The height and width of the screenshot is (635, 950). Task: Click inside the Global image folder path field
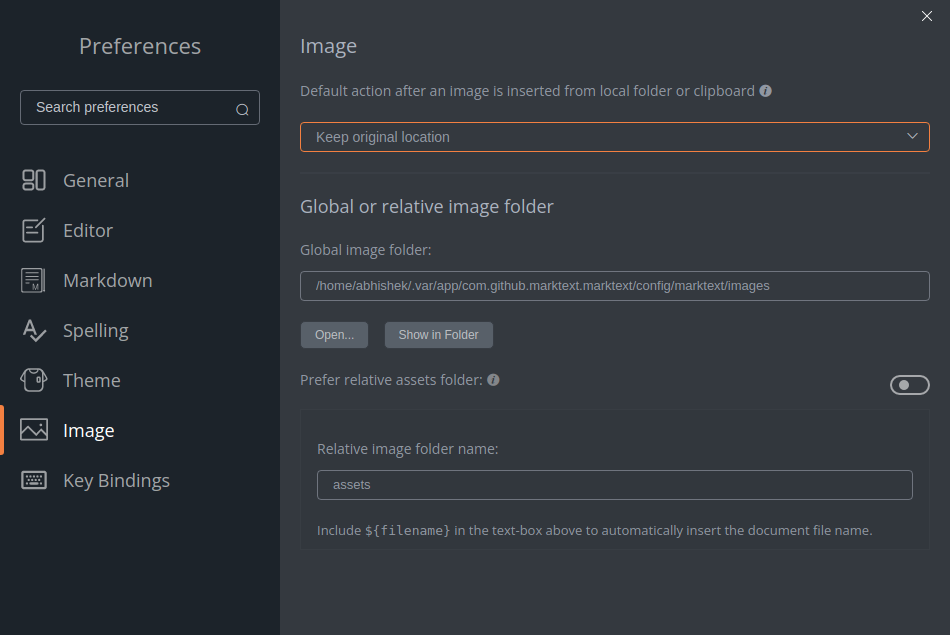(614, 285)
